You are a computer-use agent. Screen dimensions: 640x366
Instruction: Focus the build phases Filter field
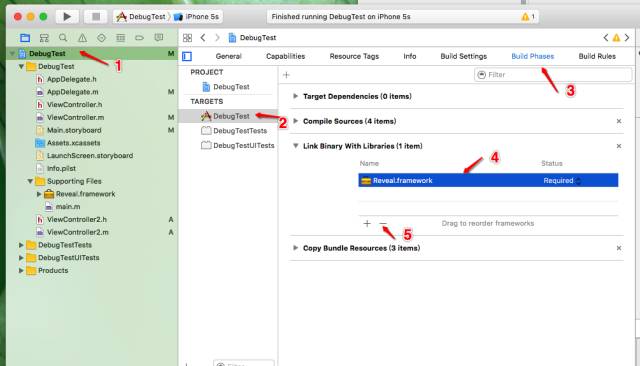point(553,75)
